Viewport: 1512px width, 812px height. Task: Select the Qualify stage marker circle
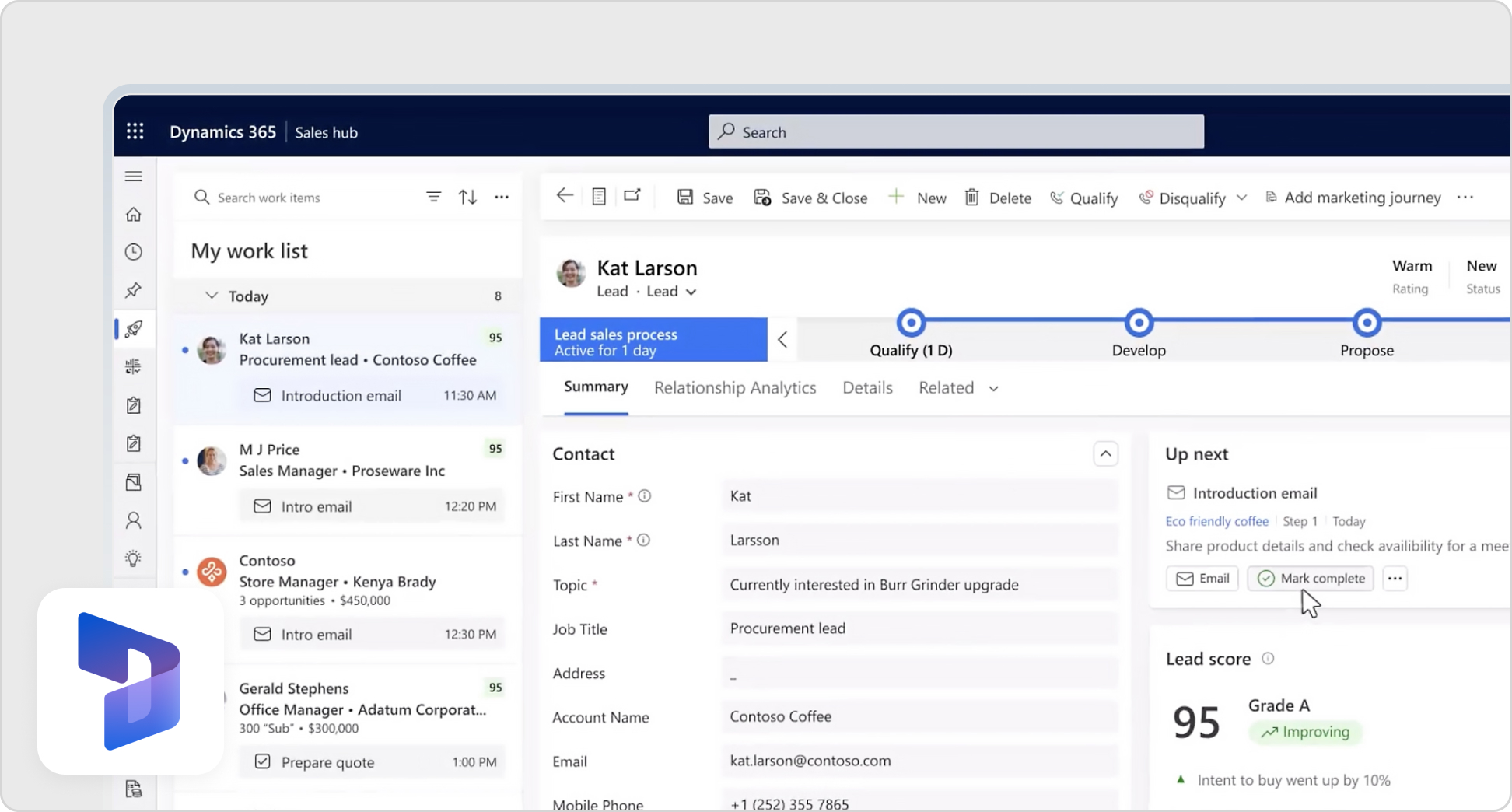(910, 321)
